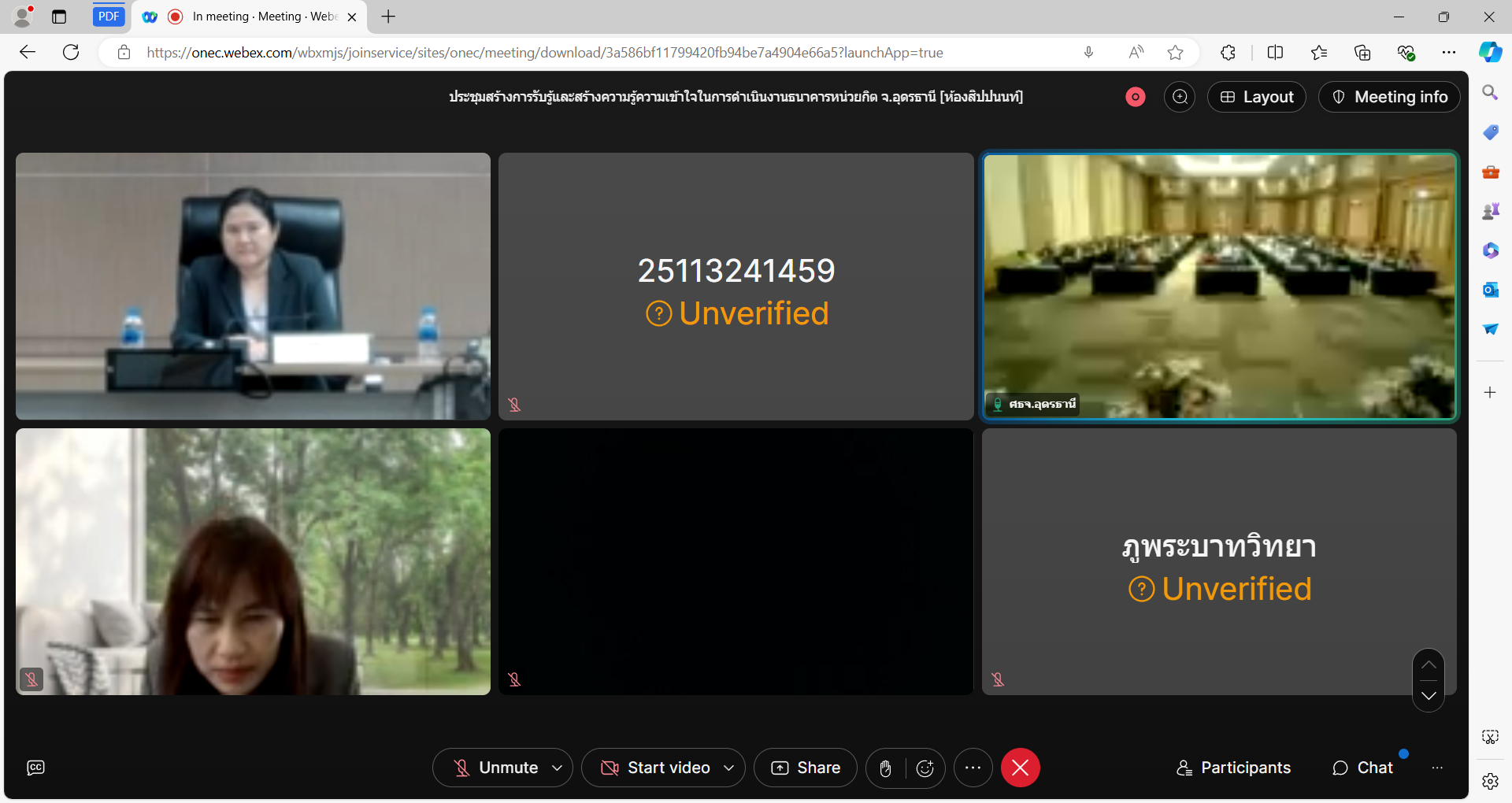
Task: Open more options ellipsis in meeting controls
Action: tap(973, 768)
